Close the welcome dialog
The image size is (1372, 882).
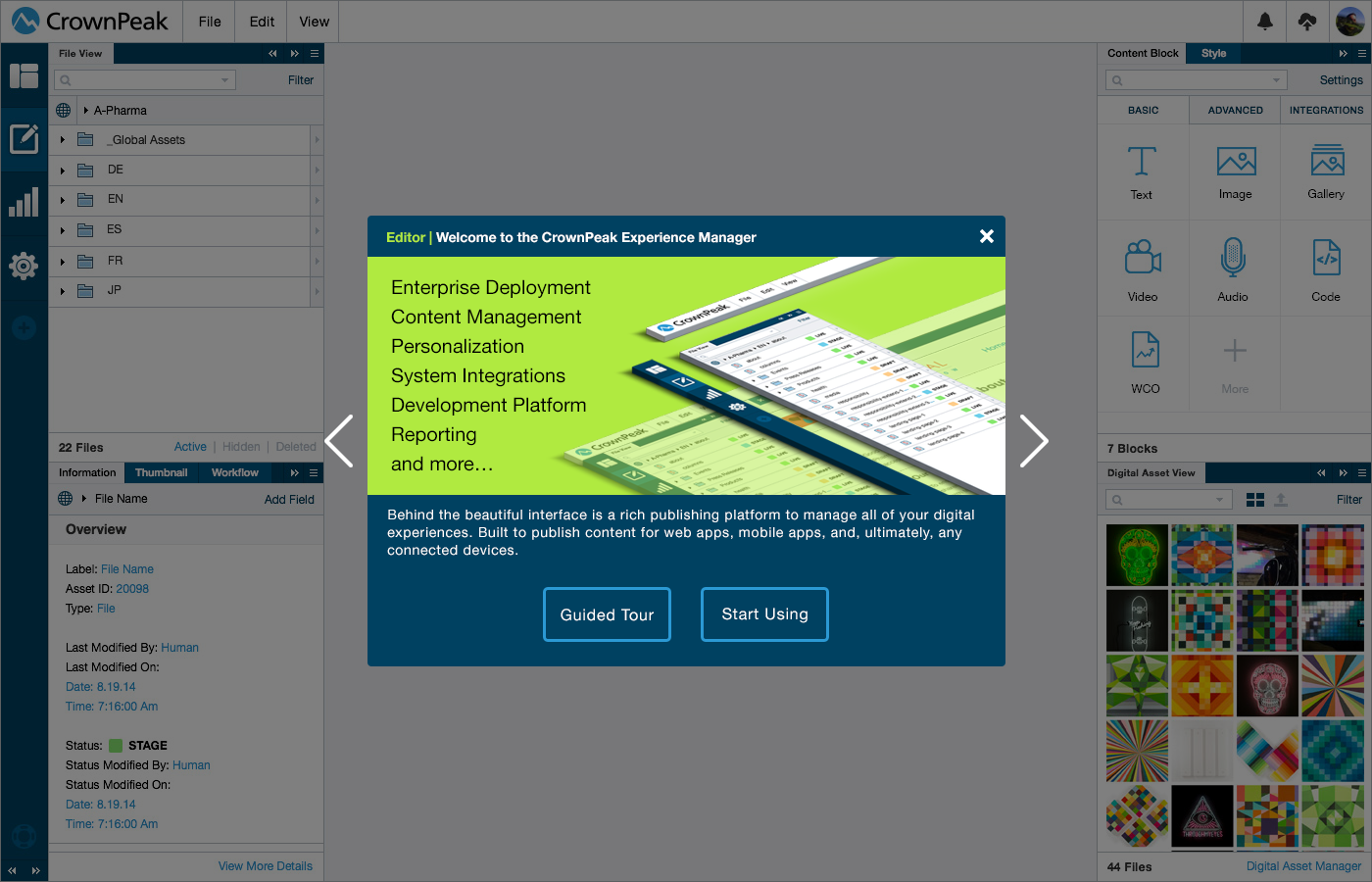[x=987, y=236]
